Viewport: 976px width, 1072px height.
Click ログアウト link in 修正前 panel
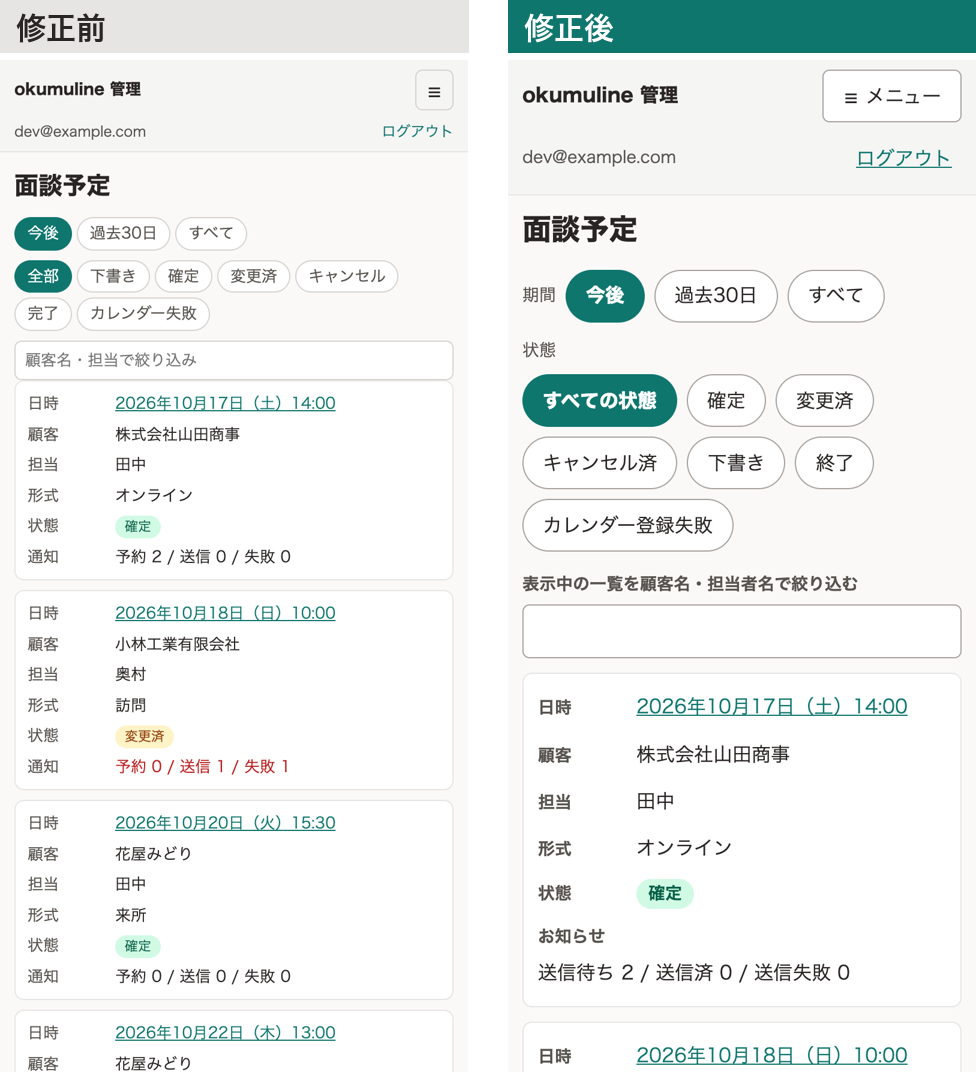coord(417,131)
